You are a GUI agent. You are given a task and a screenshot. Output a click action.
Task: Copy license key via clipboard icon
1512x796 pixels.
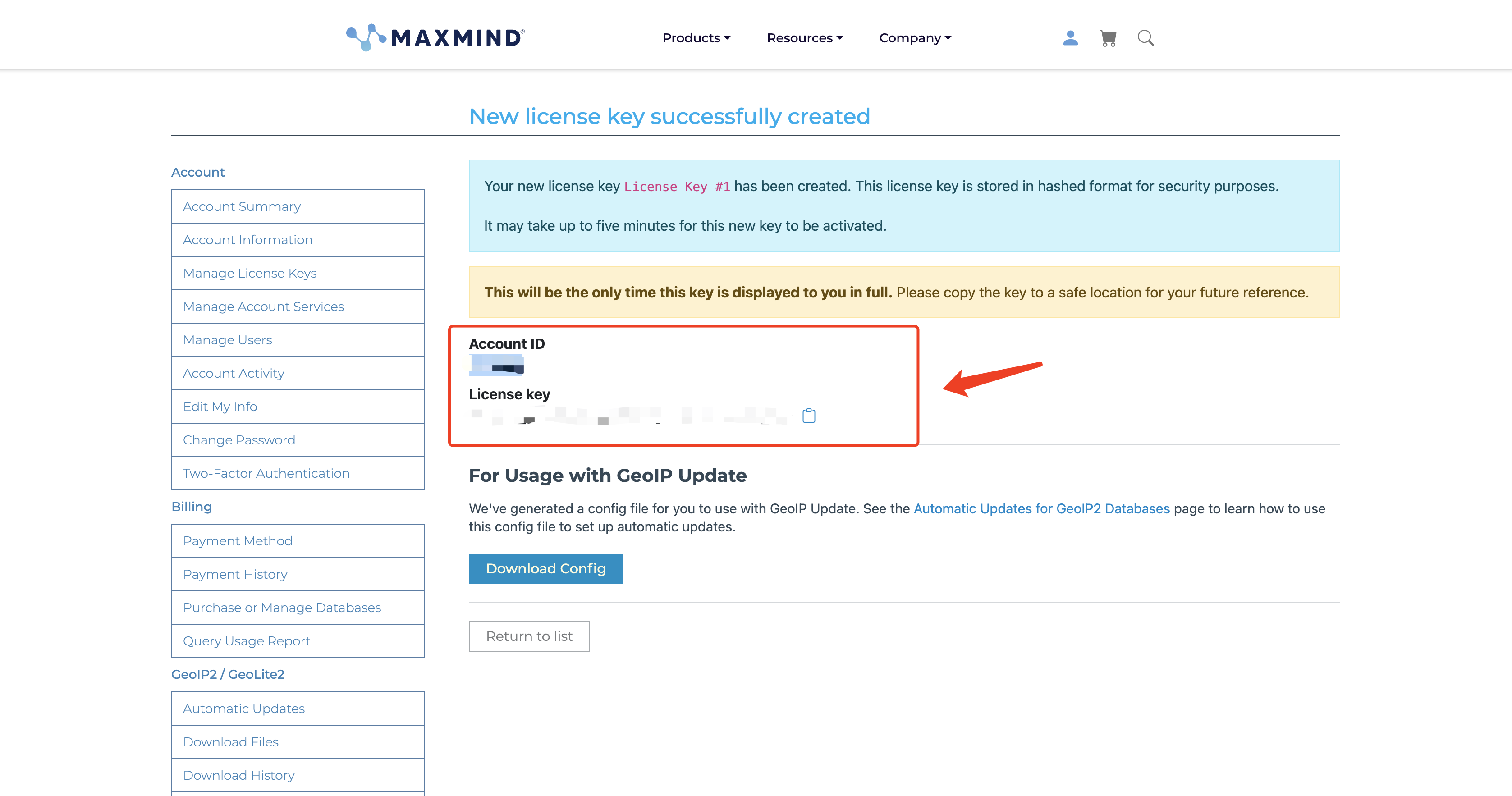click(809, 416)
